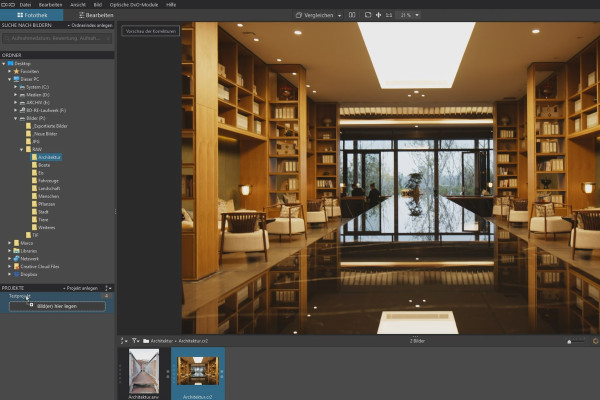Open the image browser filter dropdown
This screenshot has height=400, width=600.
[135, 341]
